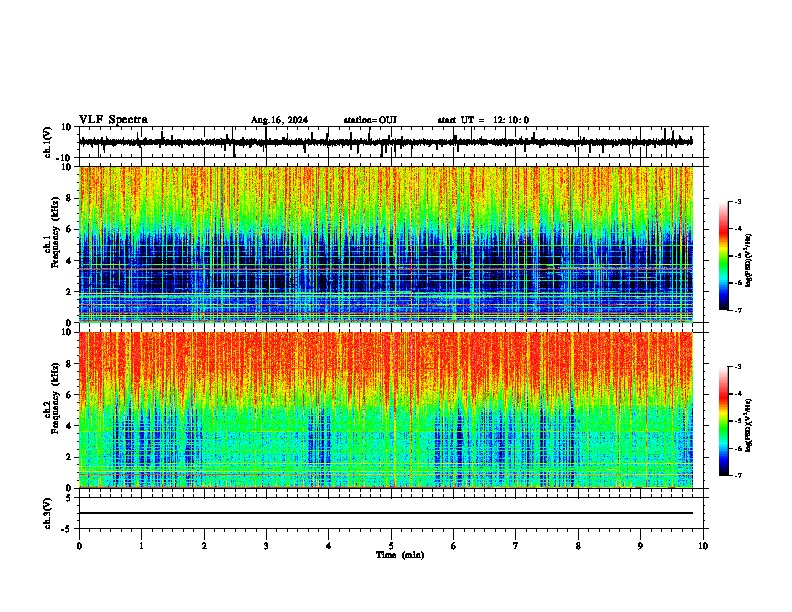
Task: Click the ch.1(V) axis label of the waveform panel
Action: [48, 142]
